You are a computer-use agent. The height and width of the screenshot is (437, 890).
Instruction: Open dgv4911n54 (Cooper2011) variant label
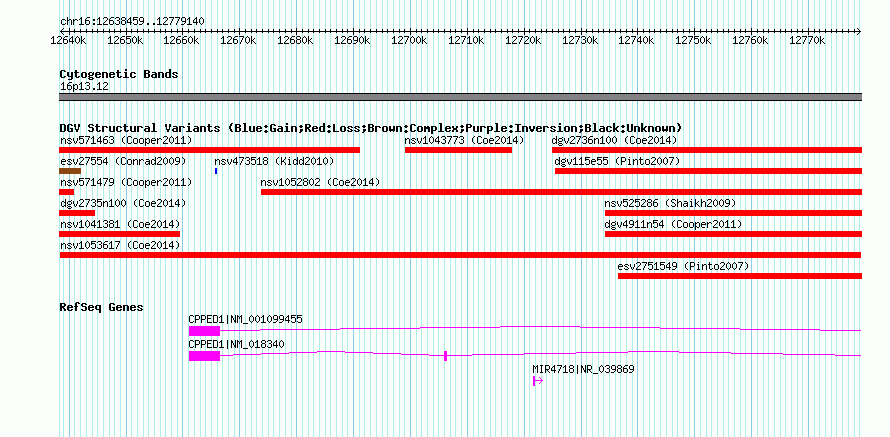point(673,224)
